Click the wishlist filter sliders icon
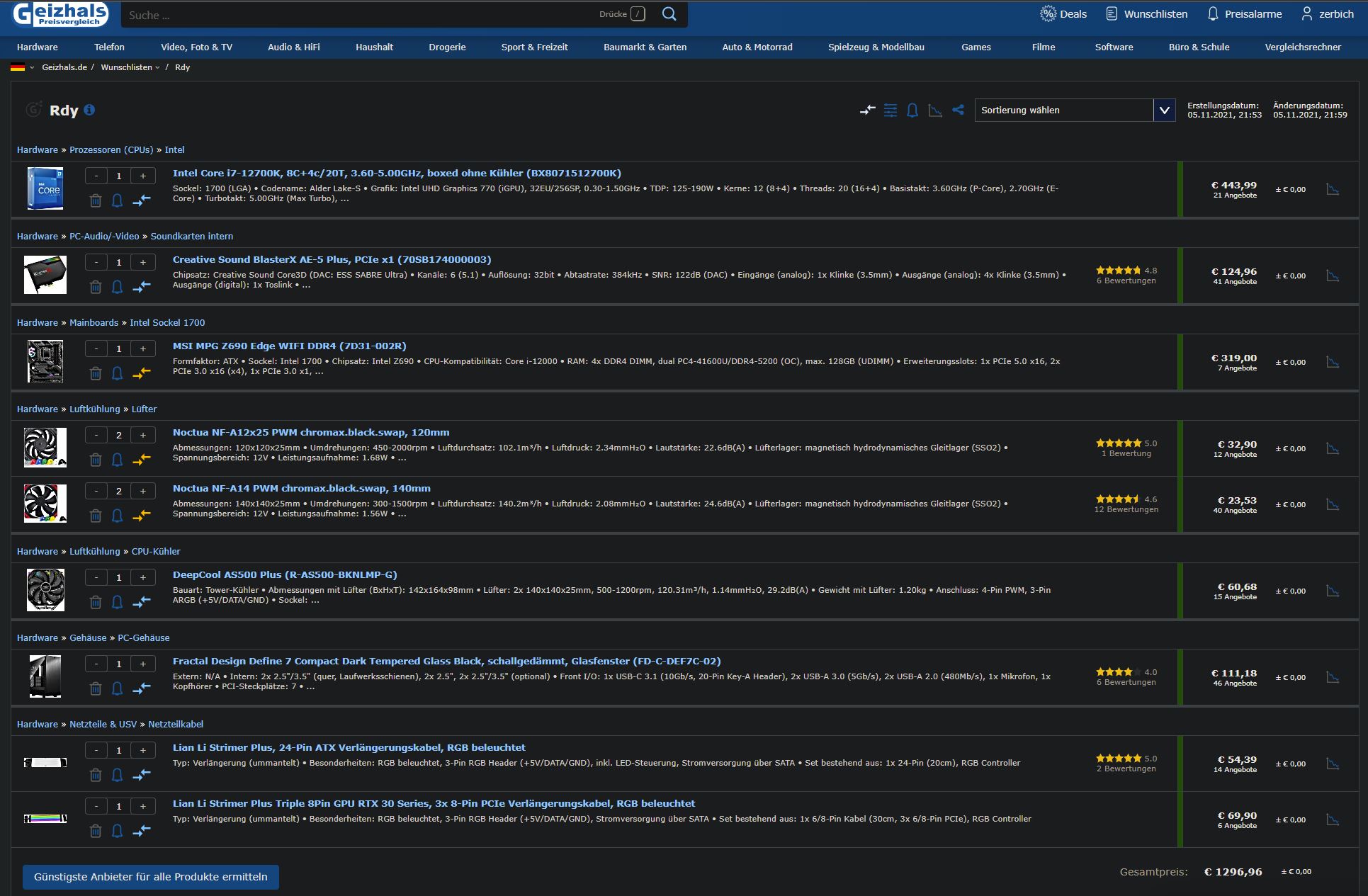The width and height of the screenshot is (1368, 896). tap(891, 110)
